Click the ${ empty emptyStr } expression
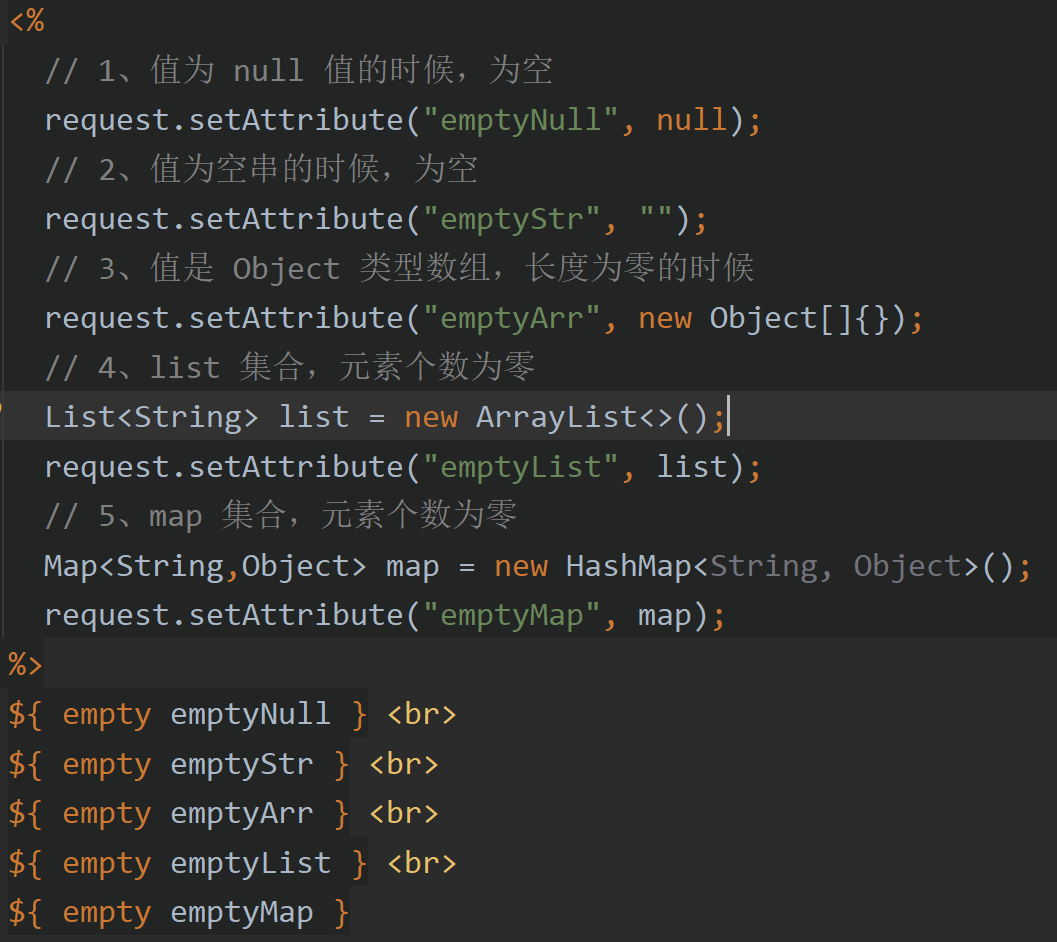The height and width of the screenshot is (942, 1057). coord(179,765)
